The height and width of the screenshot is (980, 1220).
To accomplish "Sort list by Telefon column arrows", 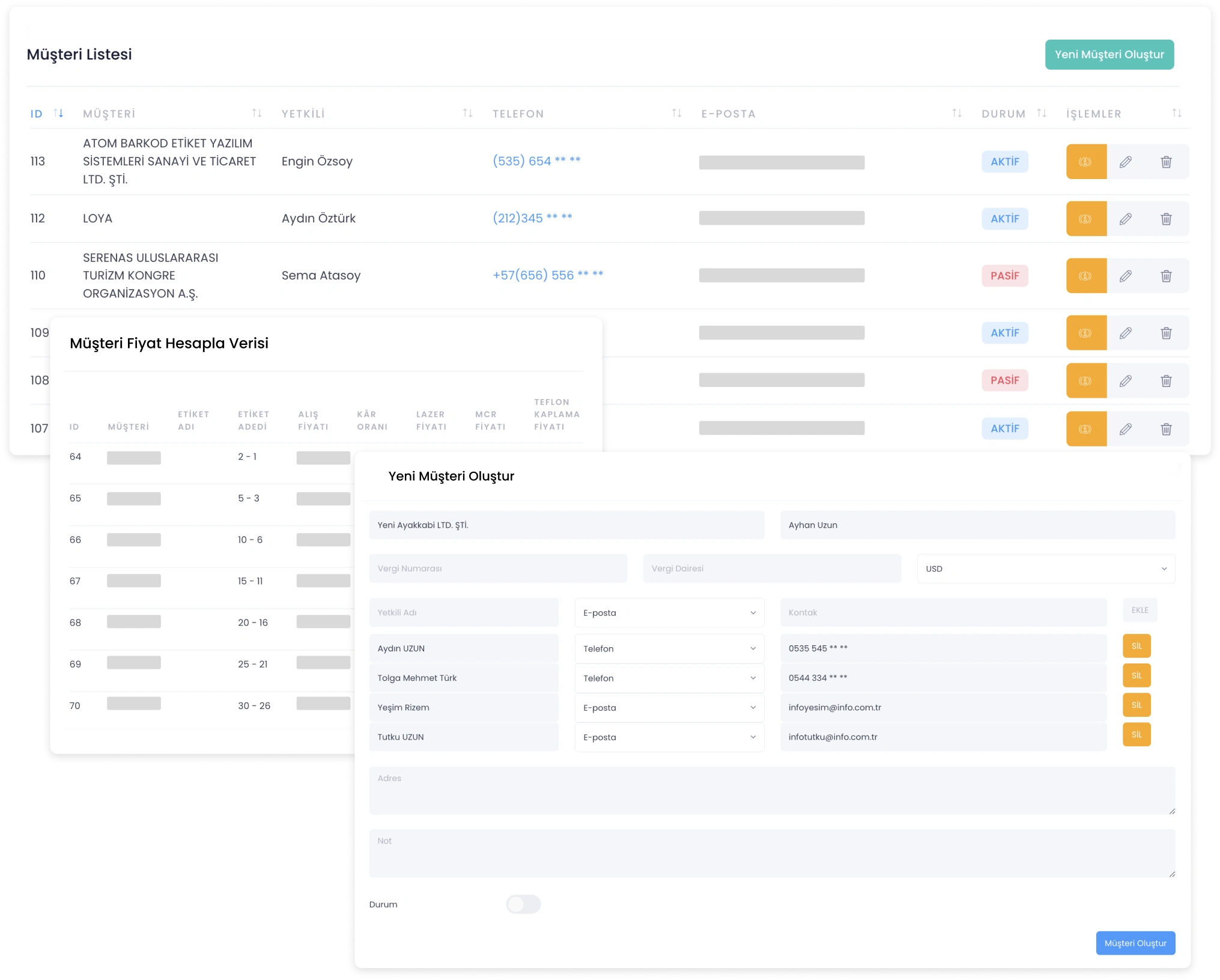I will point(676,113).
